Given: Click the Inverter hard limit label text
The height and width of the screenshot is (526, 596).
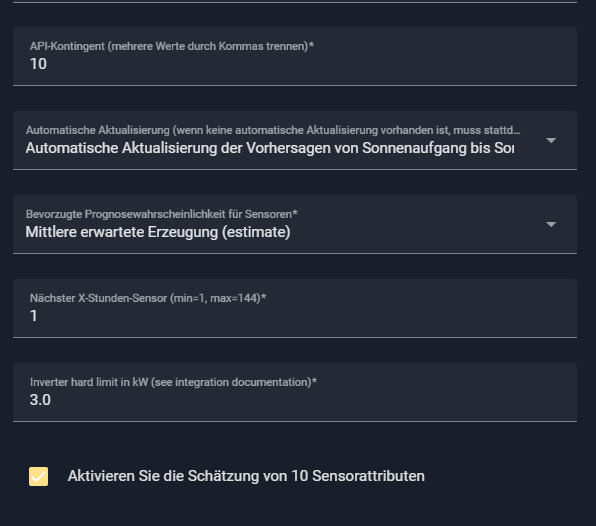Looking at the screenshot, I should pyautogui.click(x=173, y=382).
